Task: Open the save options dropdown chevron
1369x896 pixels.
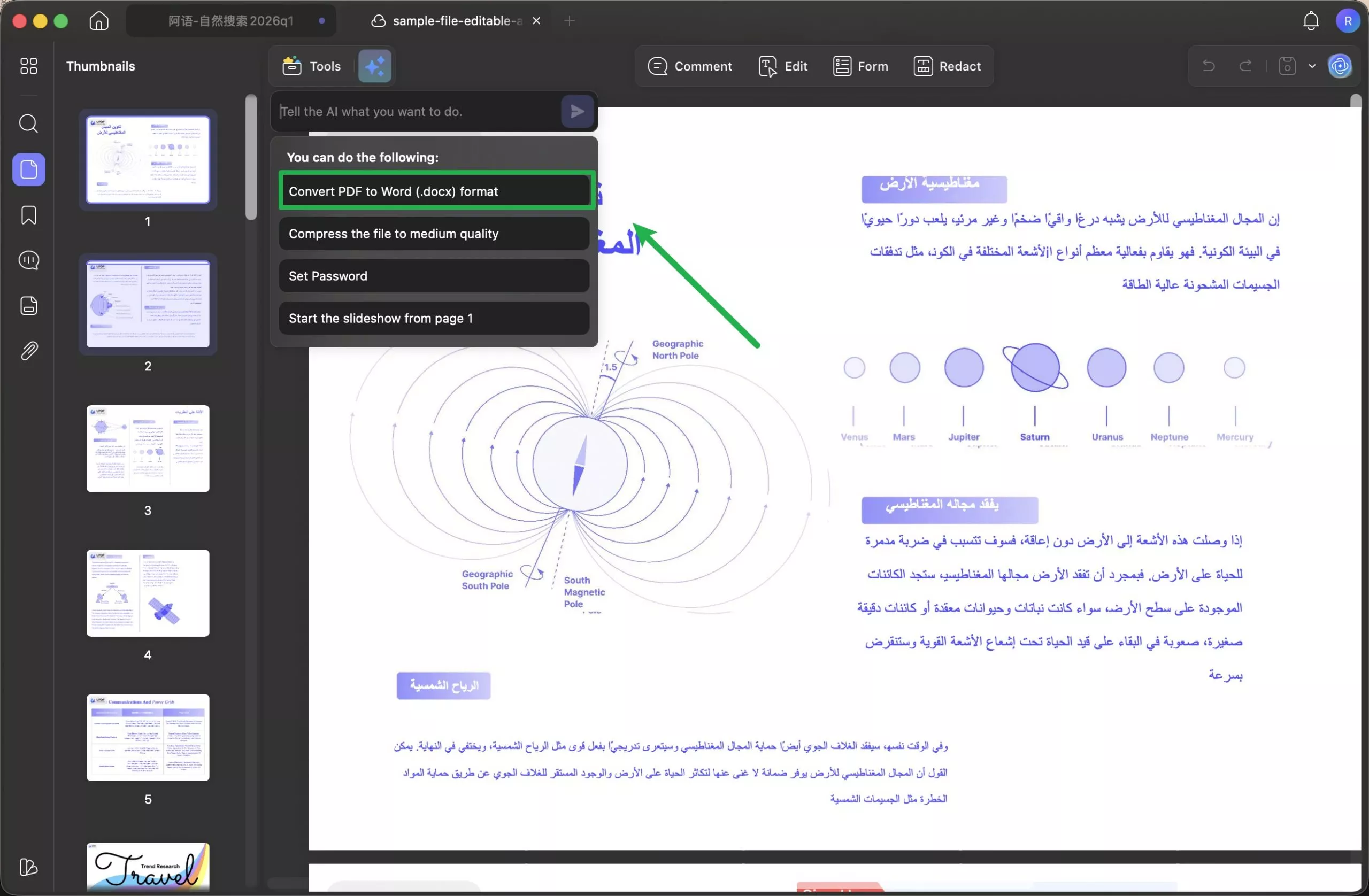Action: pos(1312,66)
